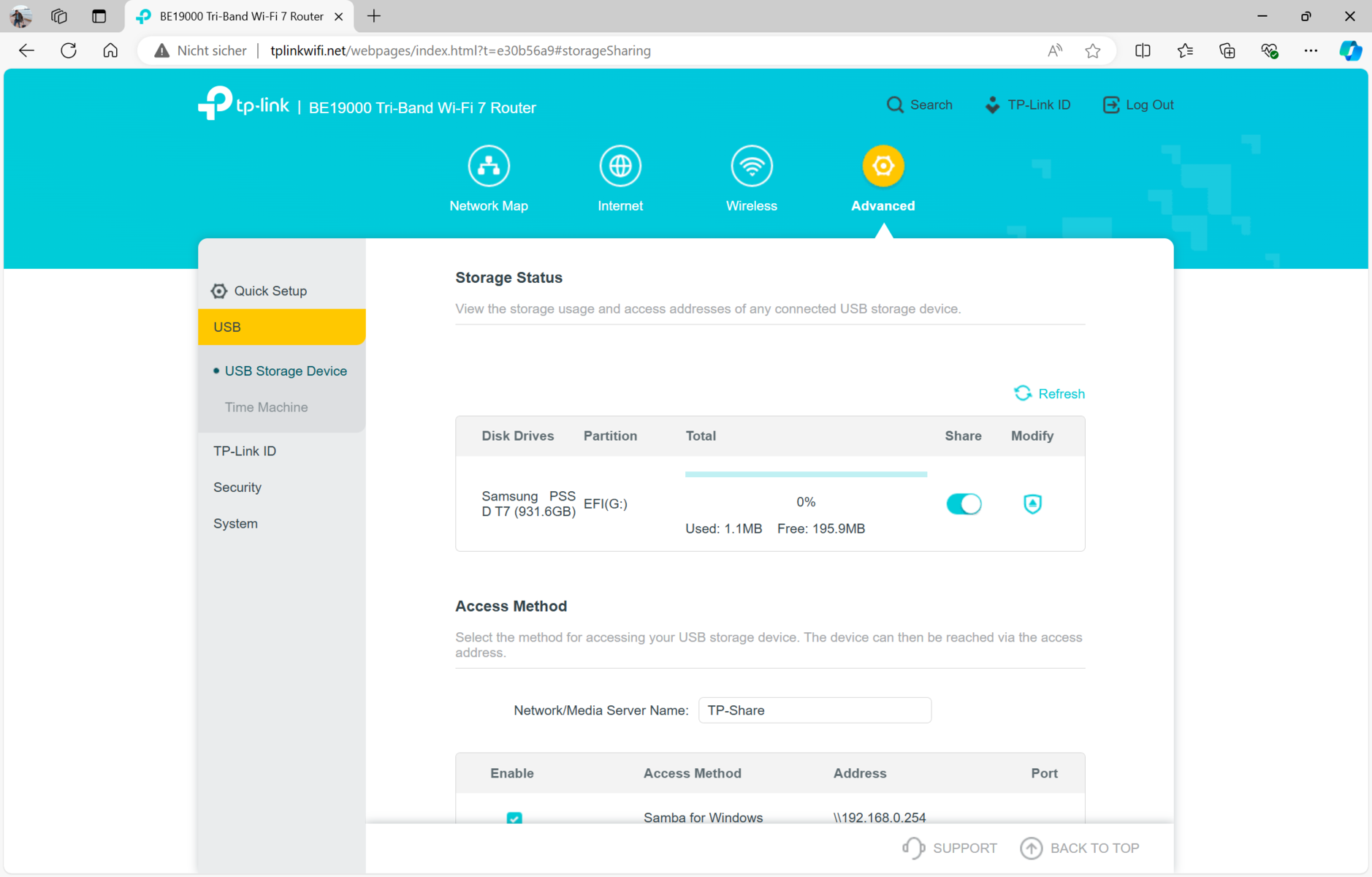Open the Wireless settings section

(x=751, y=179)
